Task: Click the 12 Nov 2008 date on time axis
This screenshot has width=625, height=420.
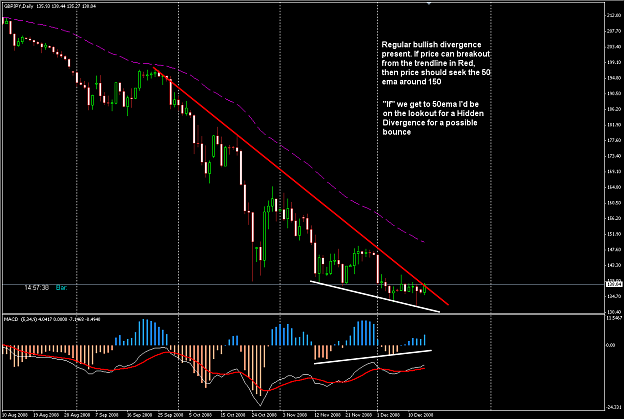Action: point(327,415)
